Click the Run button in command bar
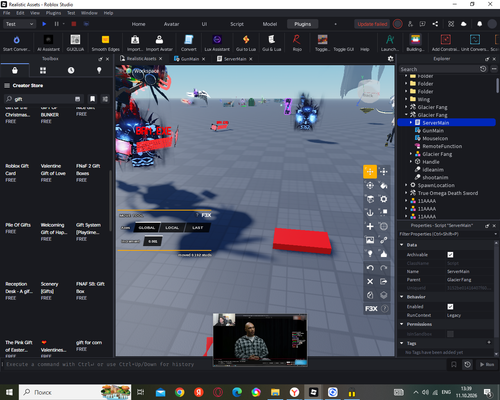Viewport: 500px width, 400px height. (487, 365)
